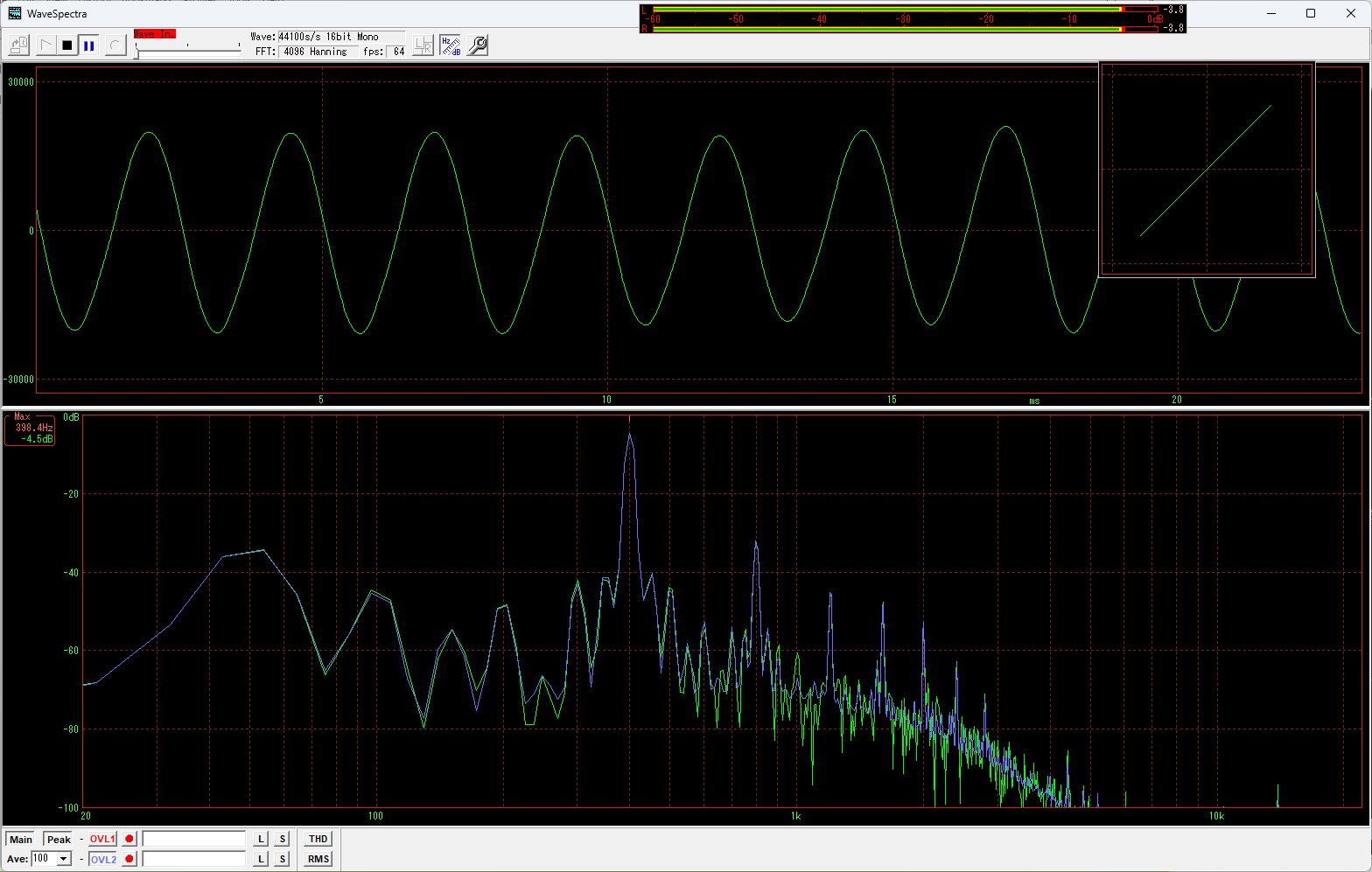Click the file open icon in the toolbar
1372x872 pixels.
pyautogui.click(x=19, y=45)
